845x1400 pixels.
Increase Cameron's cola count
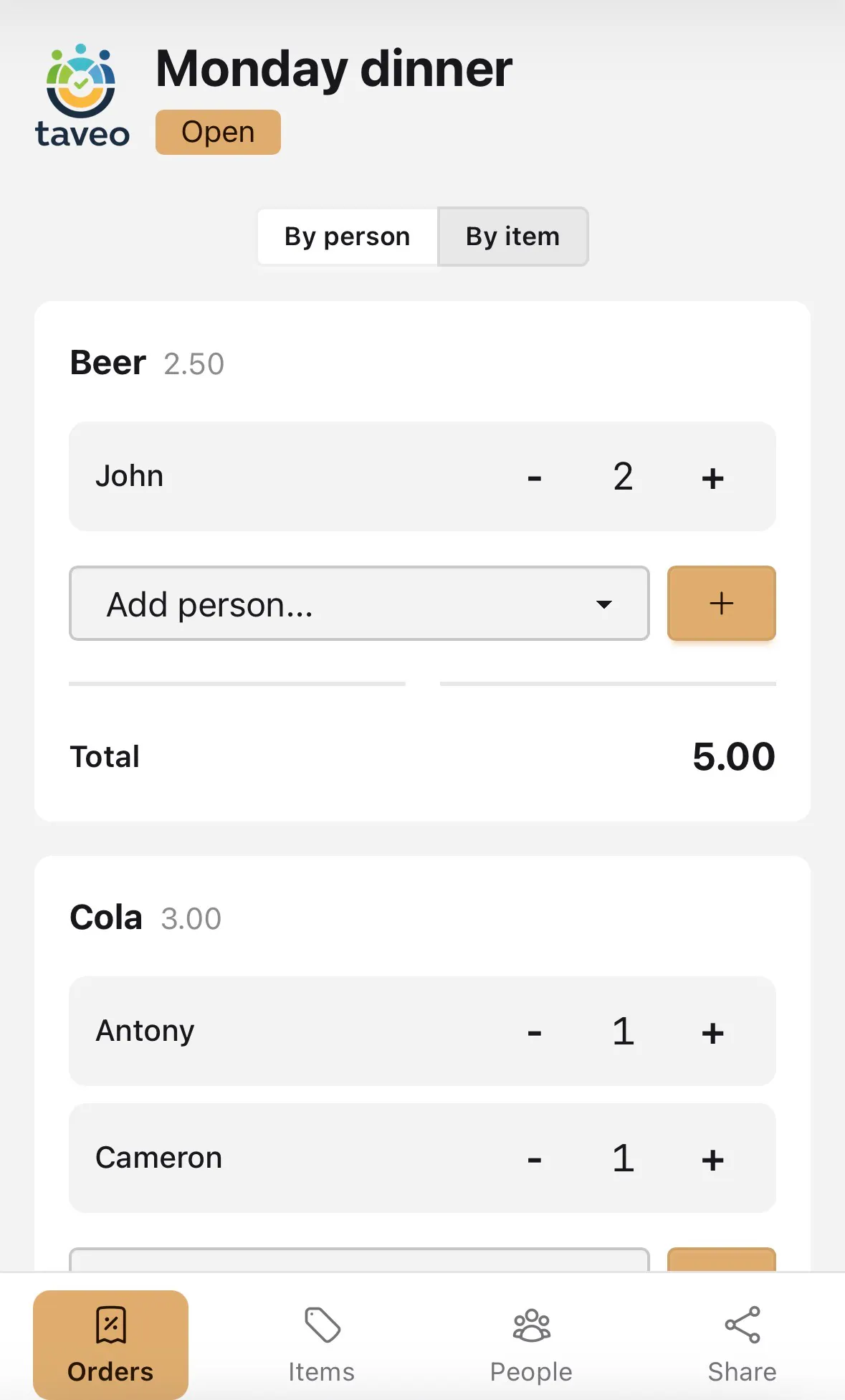click(712, 1159)
